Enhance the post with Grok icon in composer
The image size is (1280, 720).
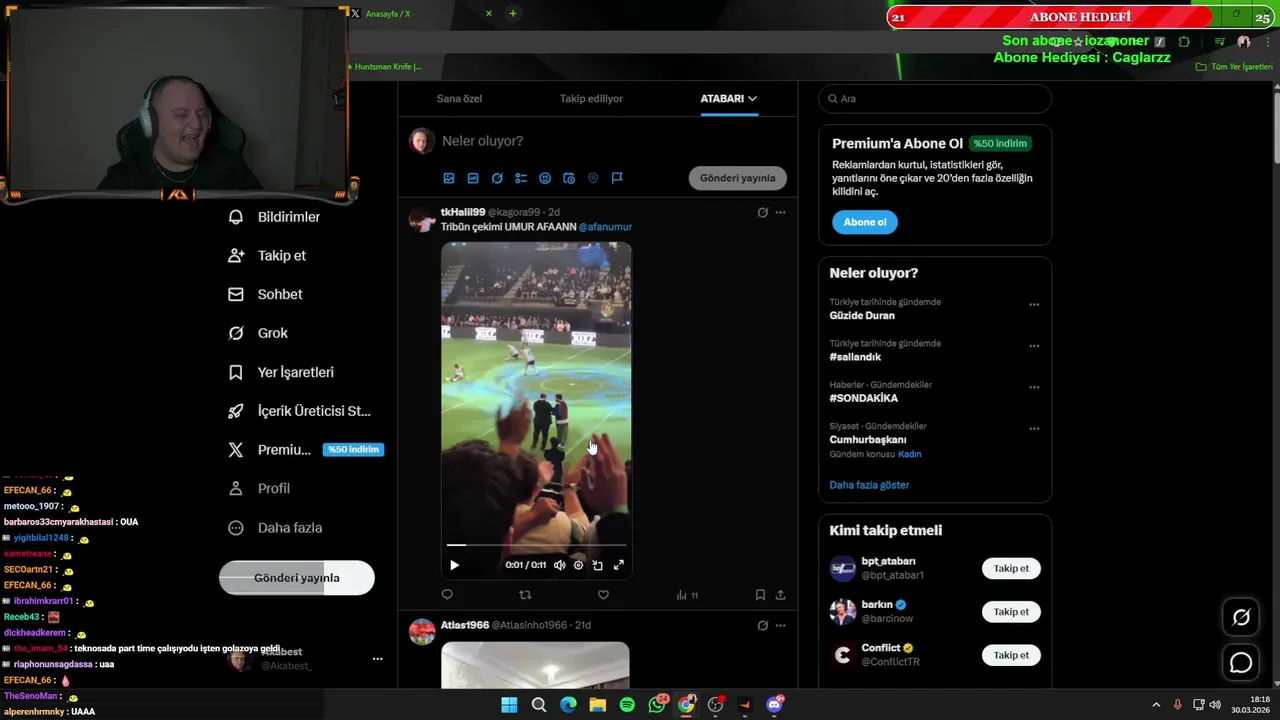(x=497, y=178)
